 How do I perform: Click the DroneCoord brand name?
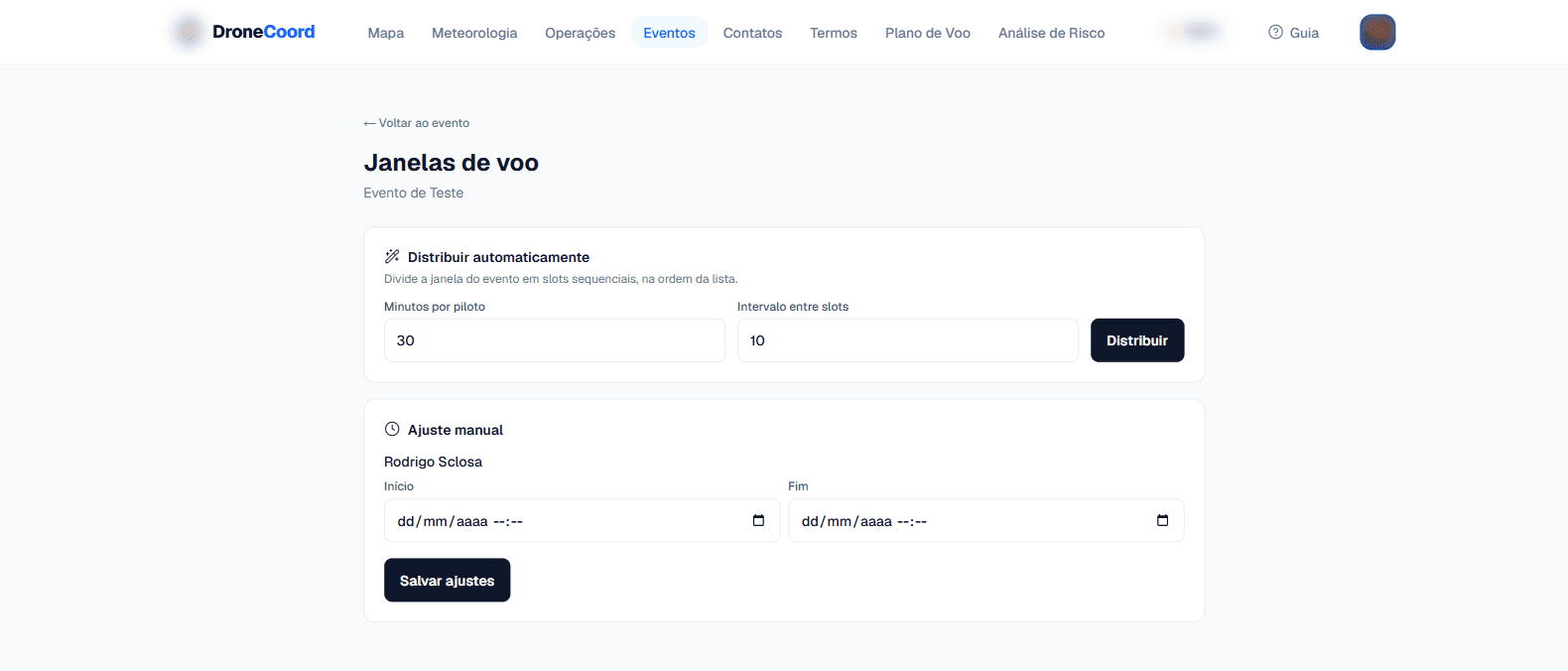pyautogui.click(x=263, y=32)
